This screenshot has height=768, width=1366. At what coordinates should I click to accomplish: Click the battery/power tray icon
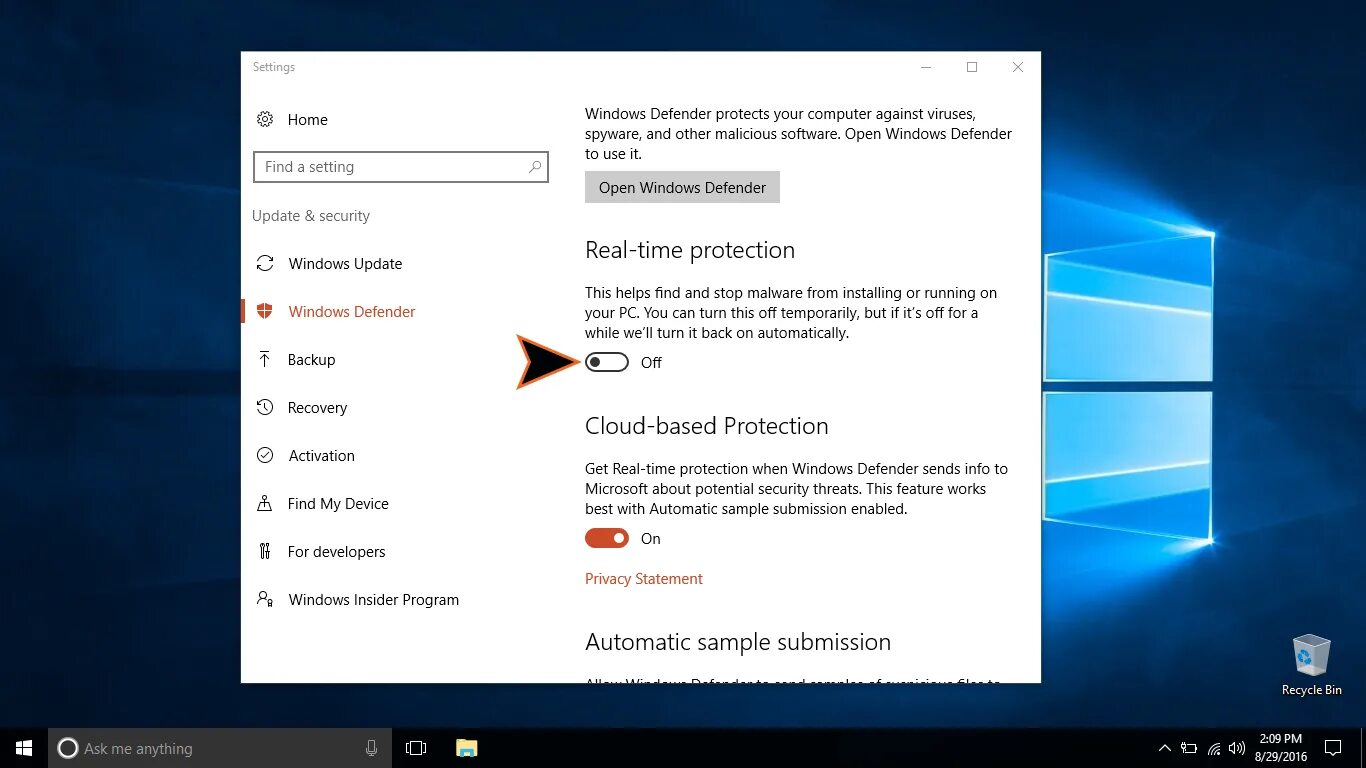tap(1189, 748)
